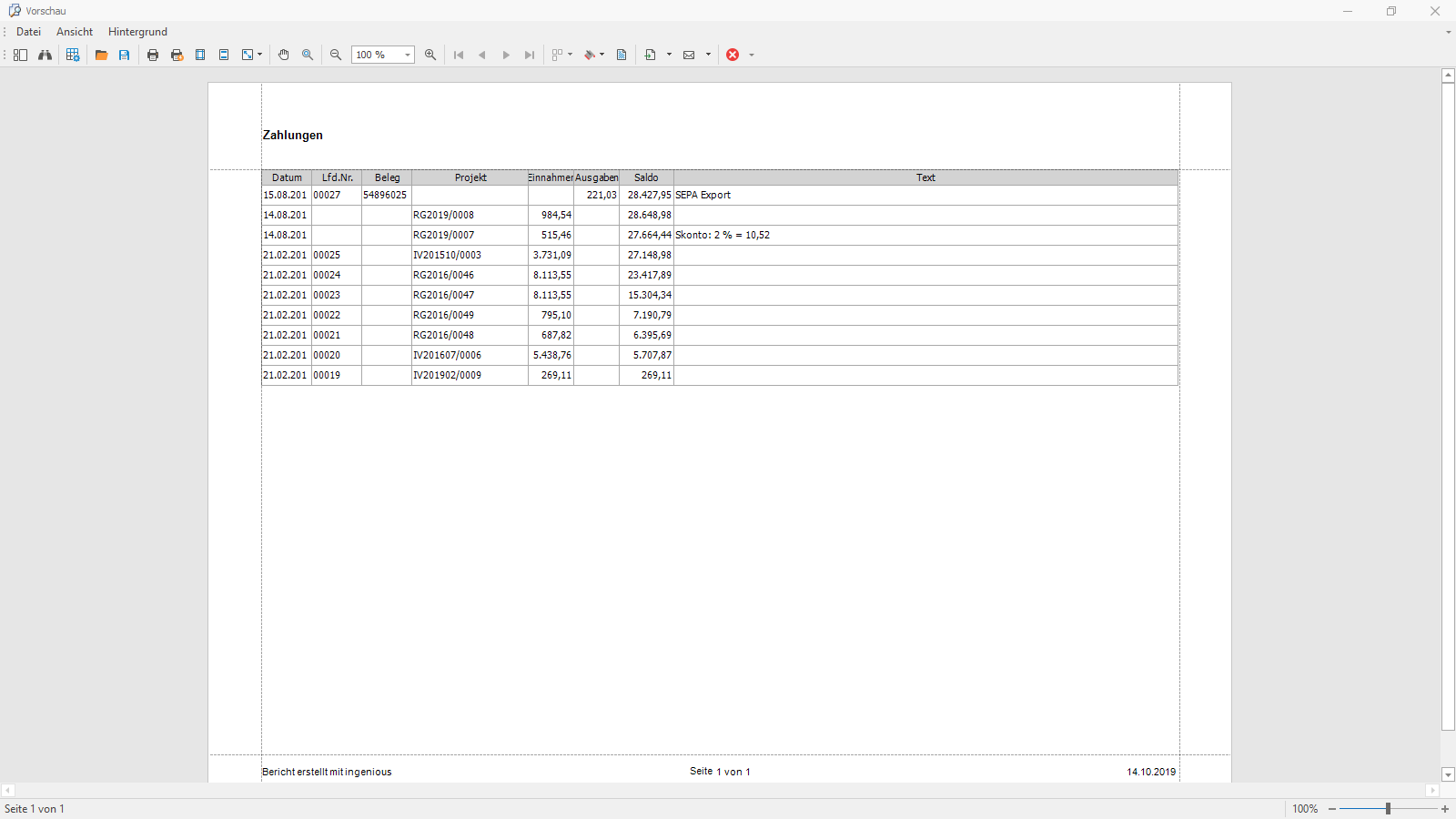Viewport: 1456px width, 819px height.
Task: Open the 100 % zoom dropdown
Action: 383,55
